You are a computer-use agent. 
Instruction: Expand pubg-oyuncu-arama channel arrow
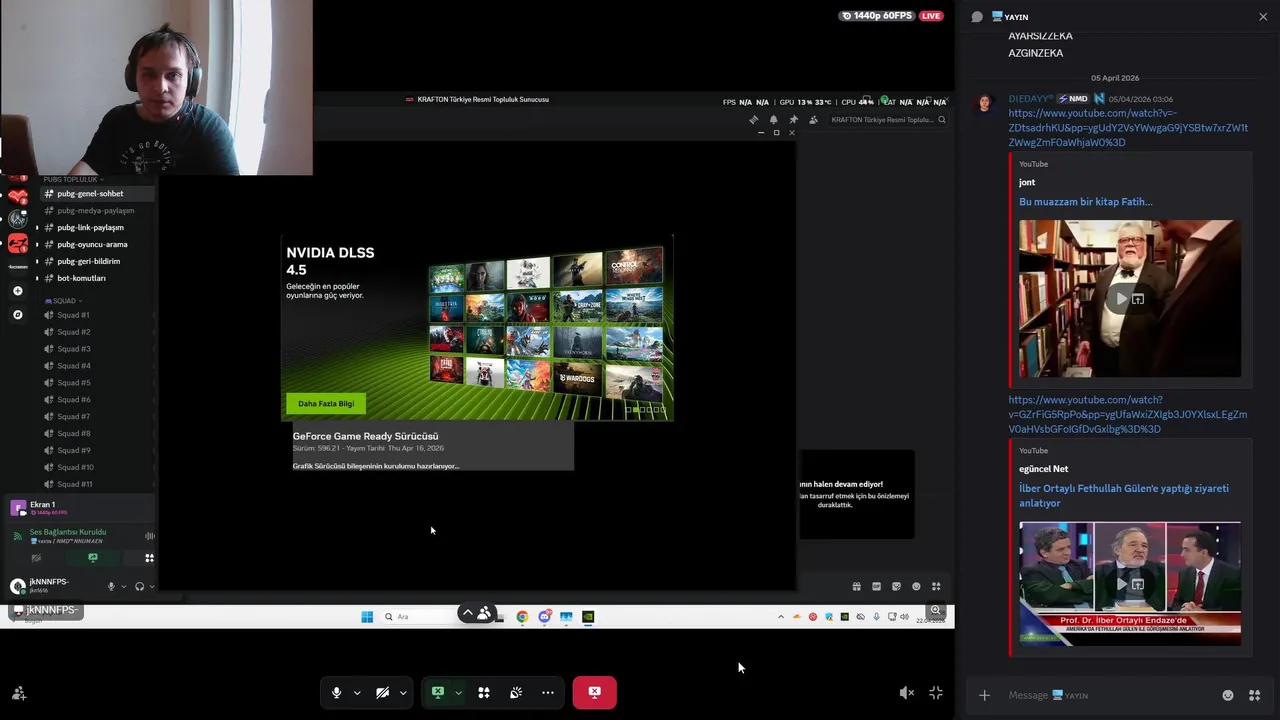tap(37, 245)
